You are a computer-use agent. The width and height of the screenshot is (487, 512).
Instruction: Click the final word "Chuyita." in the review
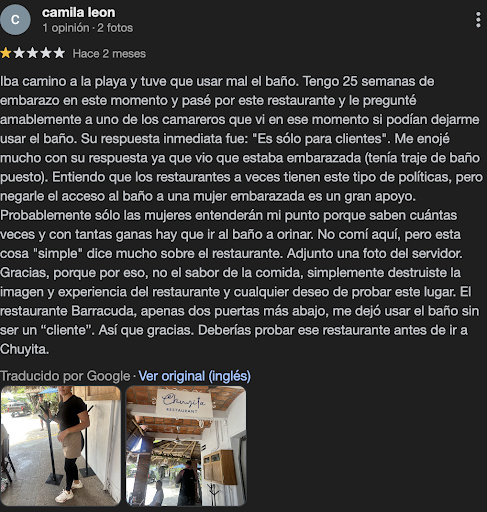click(25, 350)
